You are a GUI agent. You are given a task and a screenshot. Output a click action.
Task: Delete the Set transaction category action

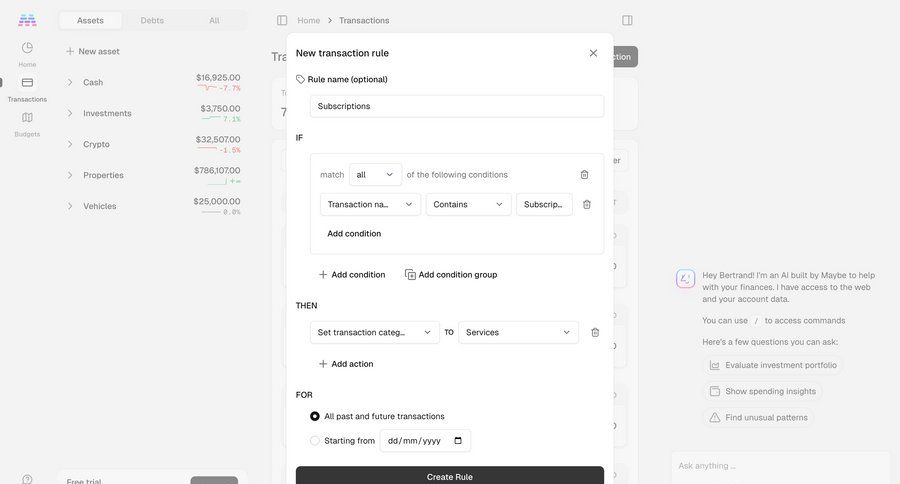click(595, 332)
